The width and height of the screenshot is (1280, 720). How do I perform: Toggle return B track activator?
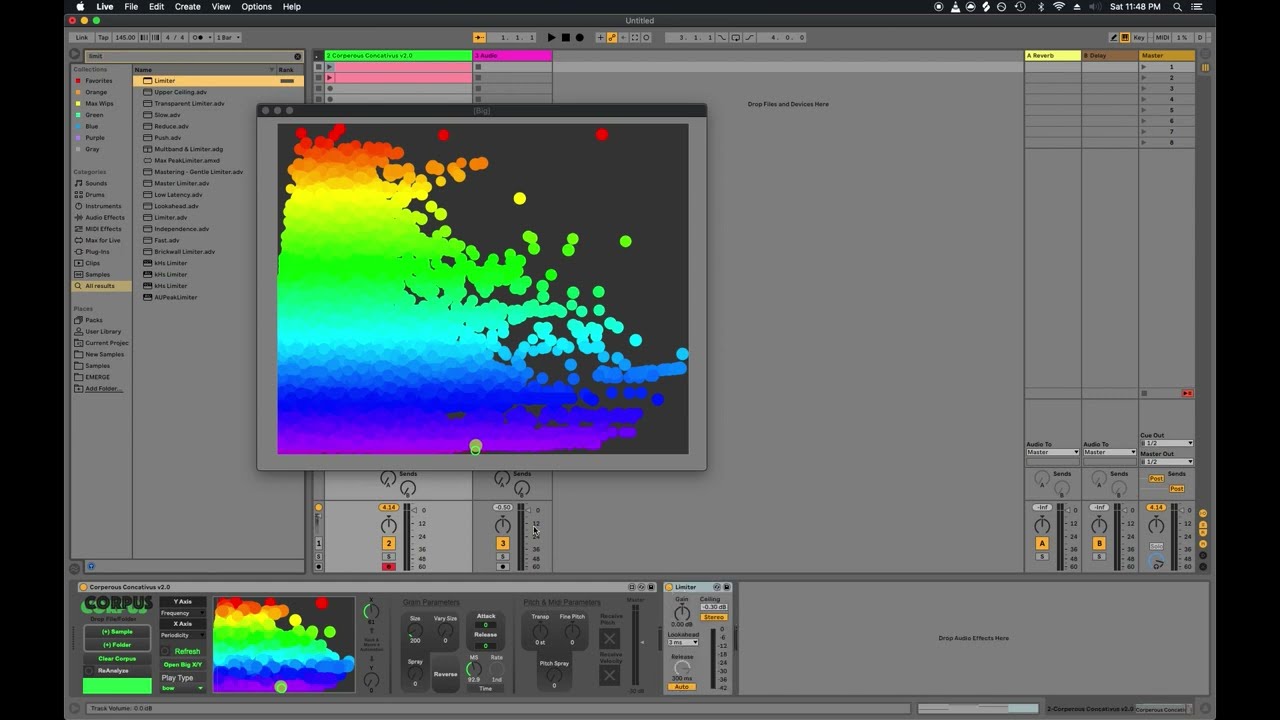click(1099, 544)
